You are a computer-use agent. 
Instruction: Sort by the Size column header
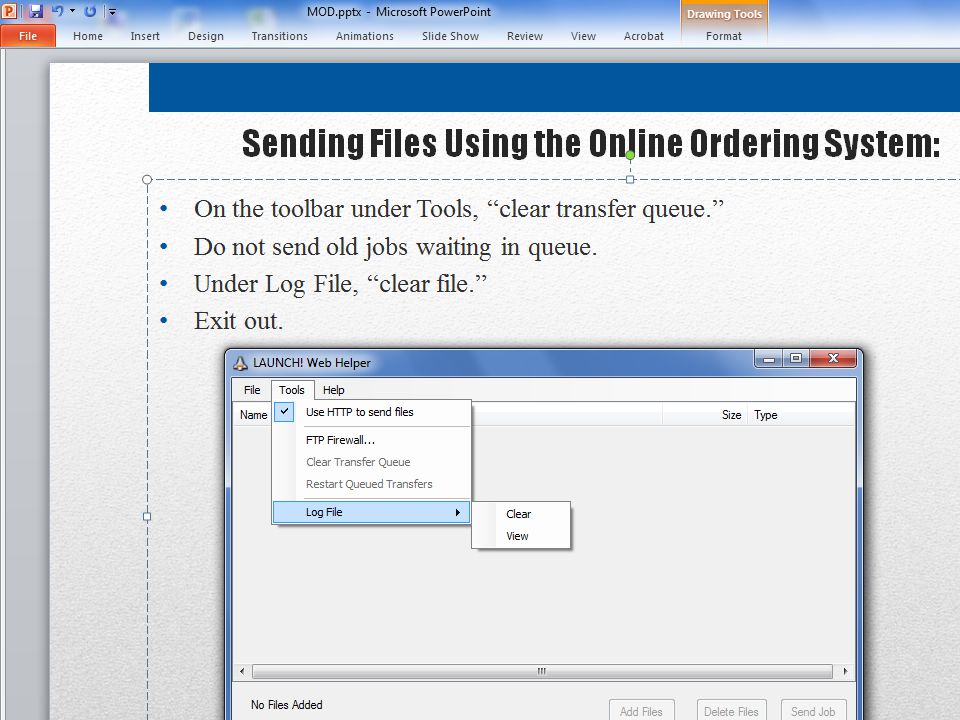(705, 415)
